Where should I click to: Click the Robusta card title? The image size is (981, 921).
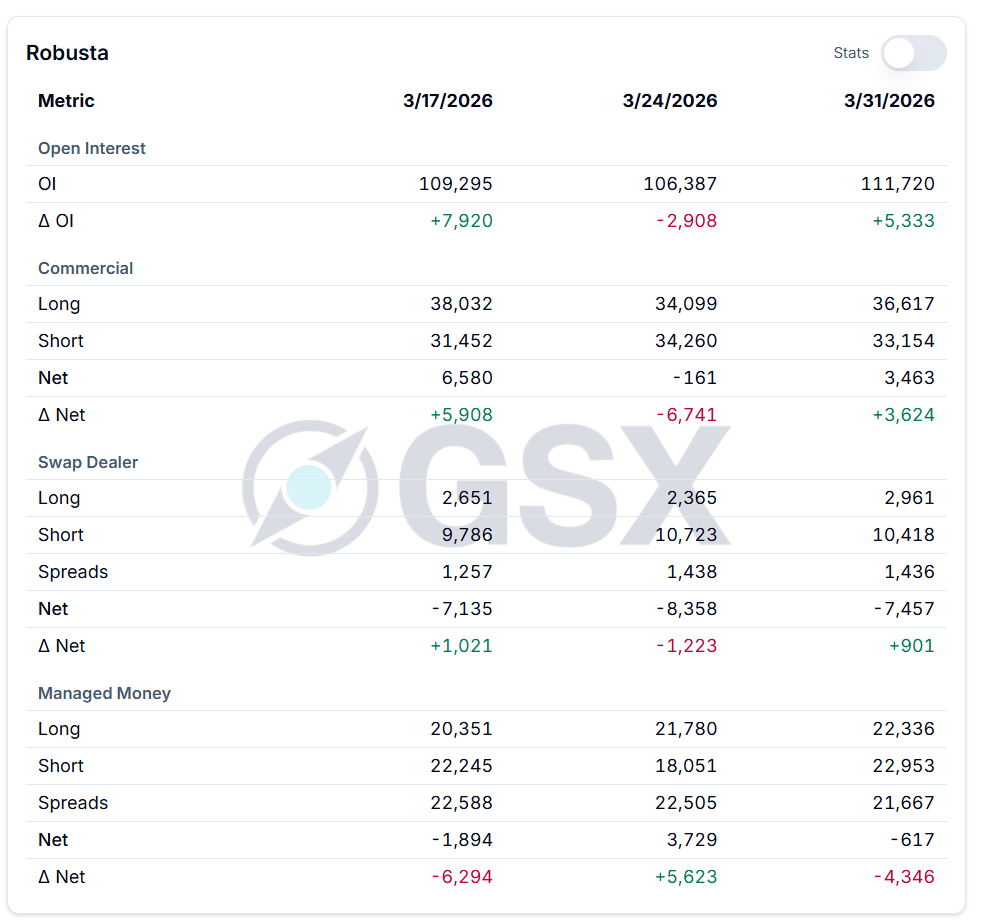[x=67, y=53]
